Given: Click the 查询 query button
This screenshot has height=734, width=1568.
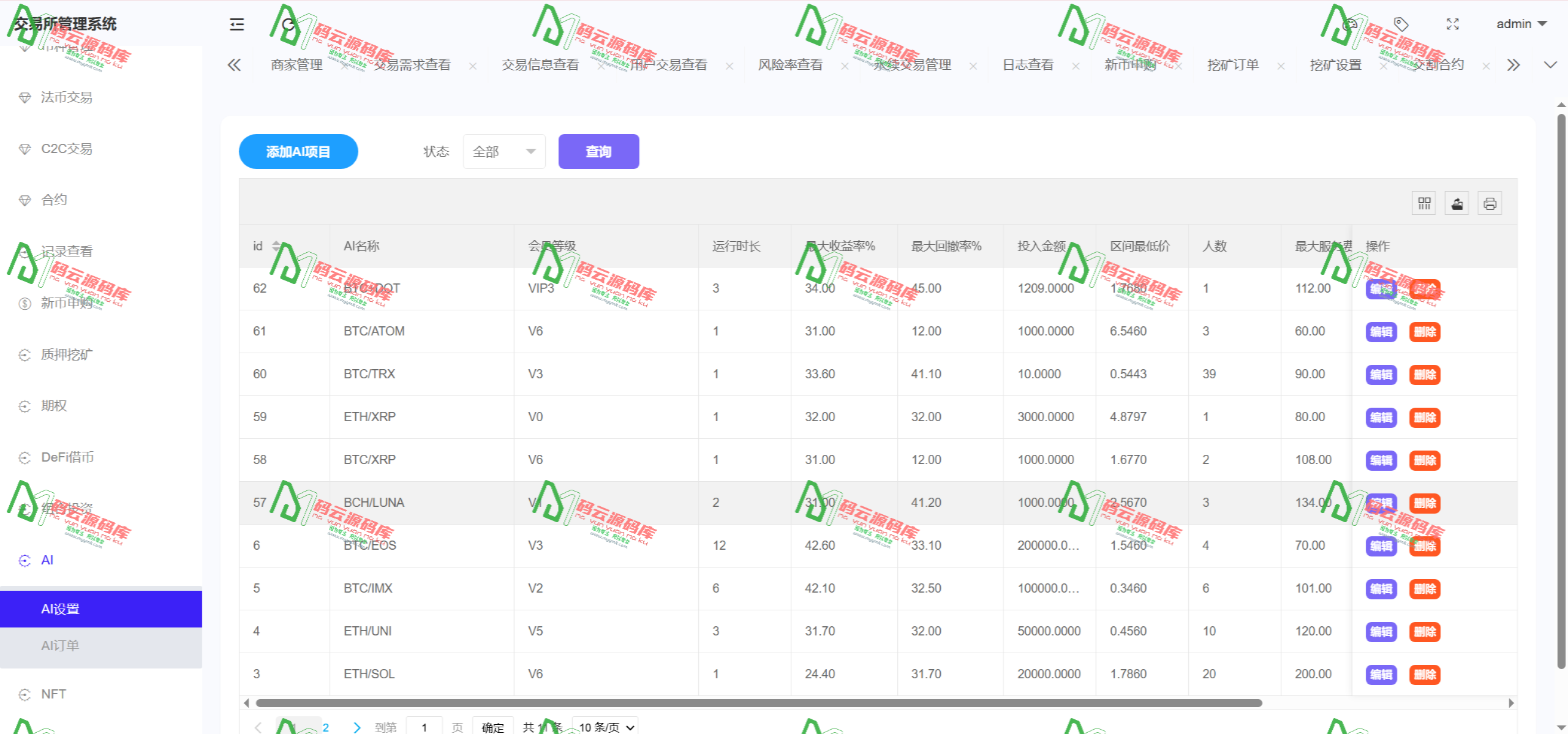Looking at the screenshot, I should [598, 151].
